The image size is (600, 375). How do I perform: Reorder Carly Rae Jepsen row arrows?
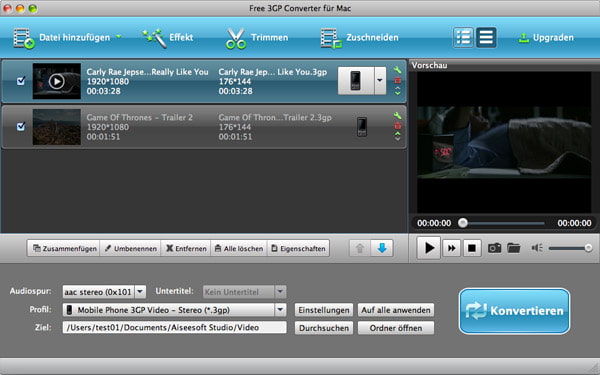click(398, 91)
